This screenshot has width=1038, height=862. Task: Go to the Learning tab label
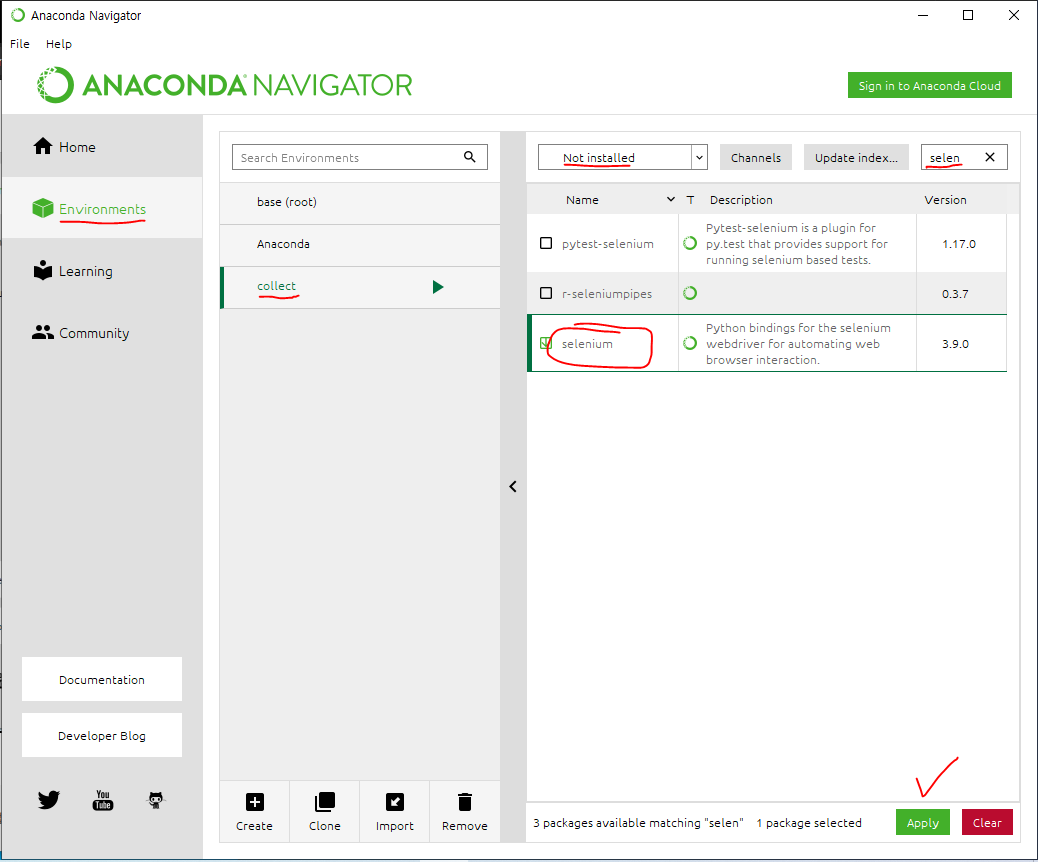click(85, 271)
